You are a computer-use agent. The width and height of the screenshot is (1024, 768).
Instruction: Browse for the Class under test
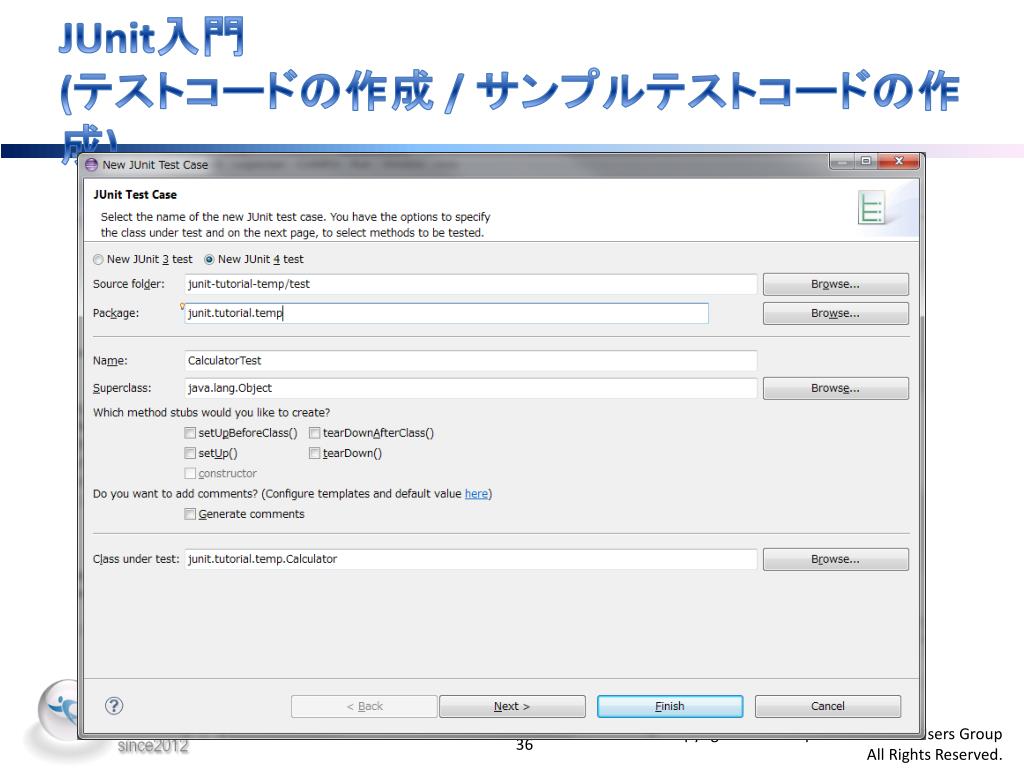point(835,559)
